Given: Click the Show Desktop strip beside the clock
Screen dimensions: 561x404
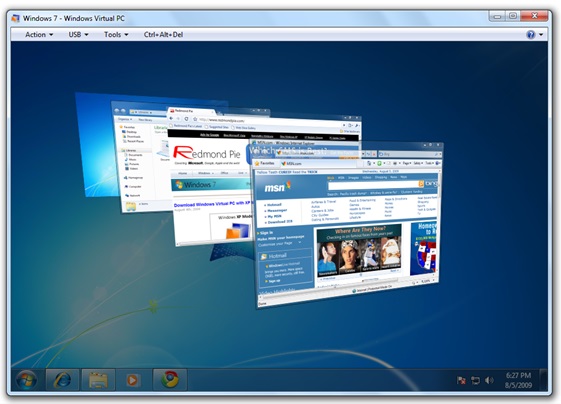Looking at the screenshot, I should tap(544, 380).
